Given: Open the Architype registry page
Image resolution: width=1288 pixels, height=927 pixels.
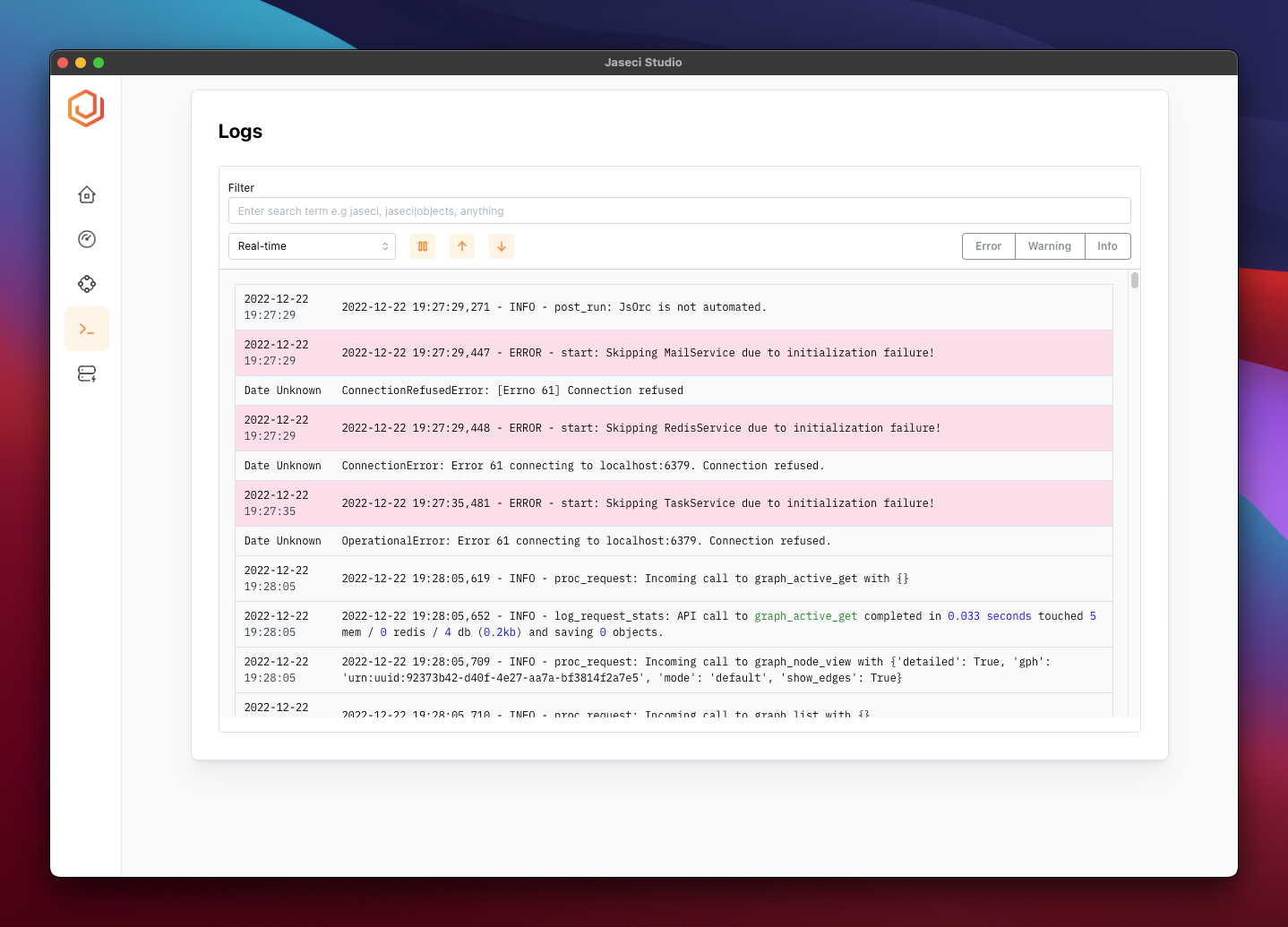Looking at the screenshot, I should click(86, 373).
